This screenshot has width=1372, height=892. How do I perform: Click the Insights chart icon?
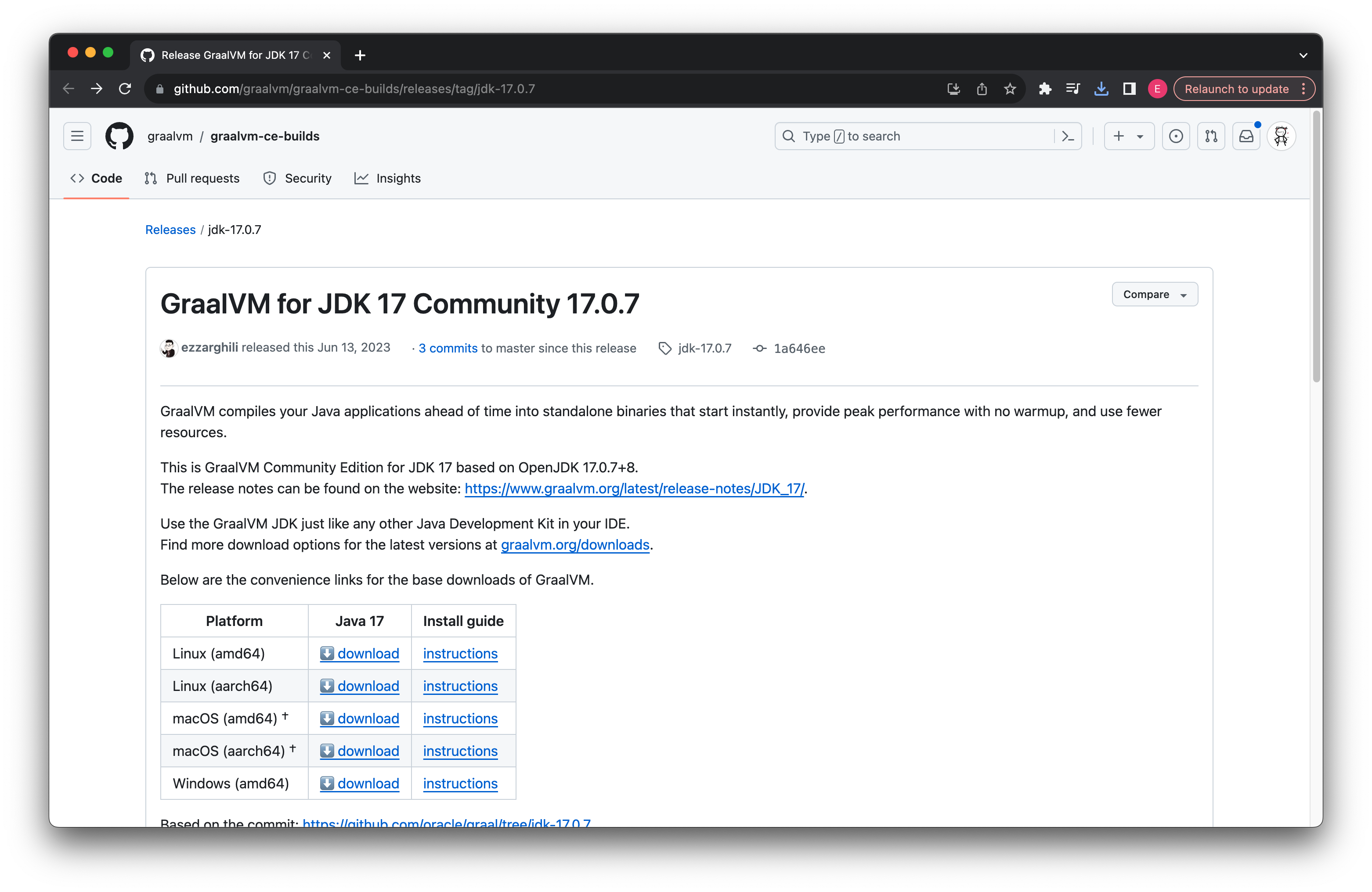coord(361,178)
